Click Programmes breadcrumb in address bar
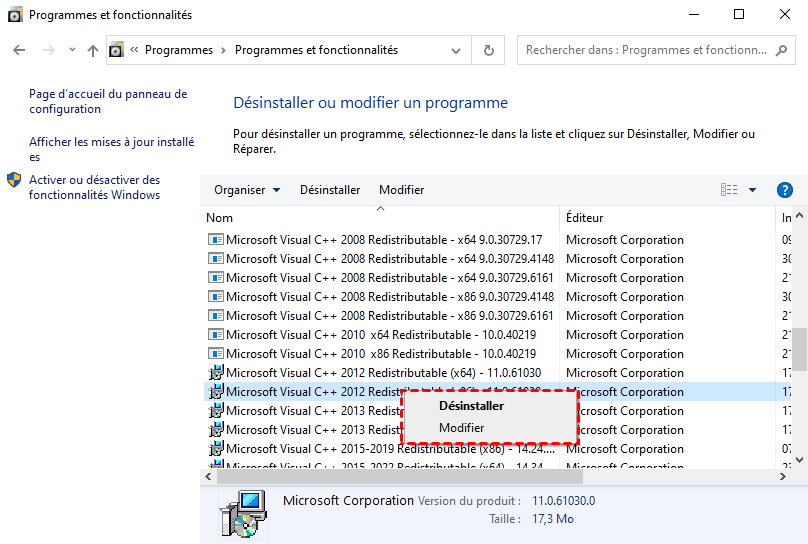The height and width of the screenshot is (544, 808). coord(178,50)
